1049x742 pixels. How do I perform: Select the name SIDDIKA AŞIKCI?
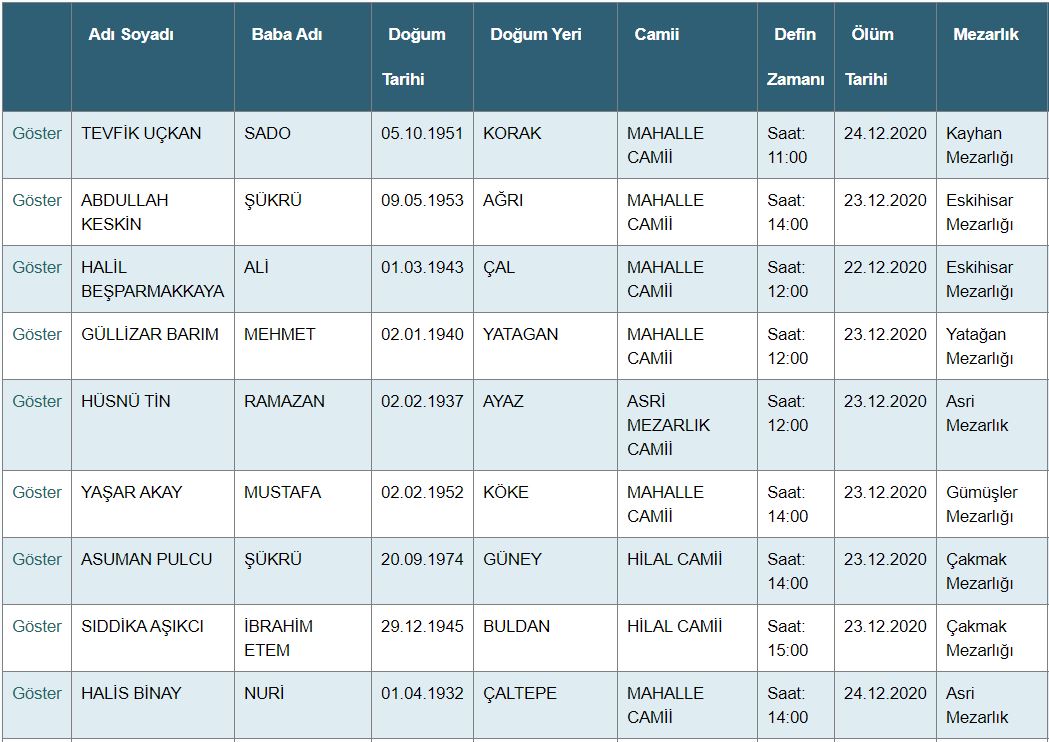point(142,626)
